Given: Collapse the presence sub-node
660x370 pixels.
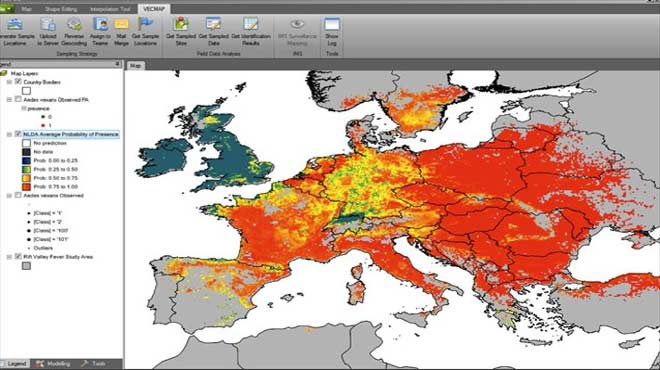Looking at the screenshot, I should 24,109.
